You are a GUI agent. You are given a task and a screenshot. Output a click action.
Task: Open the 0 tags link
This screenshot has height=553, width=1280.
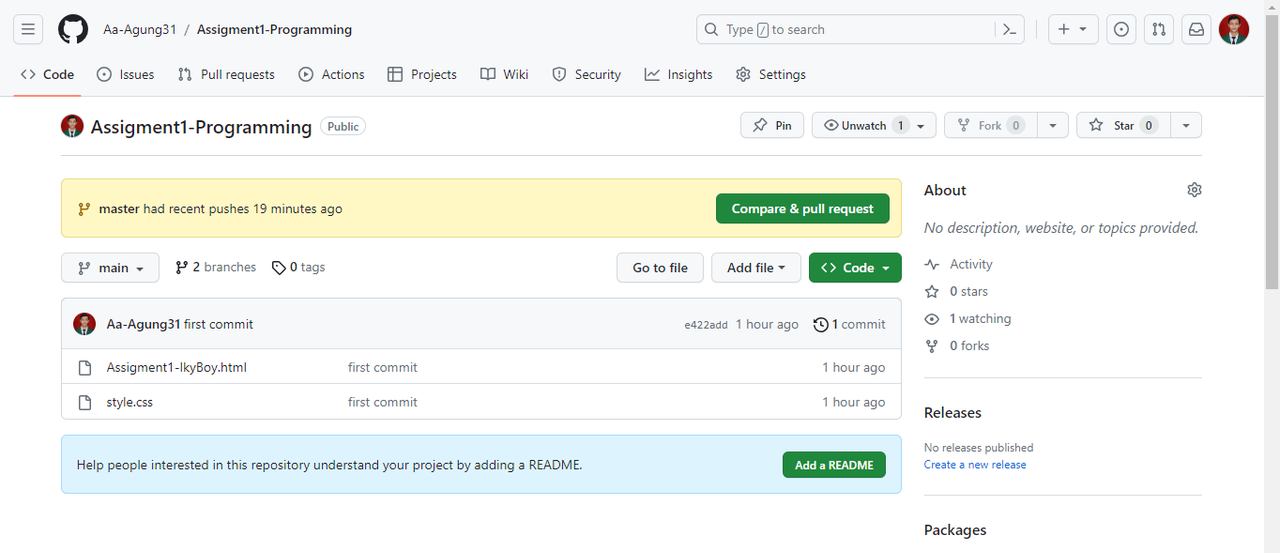click(299, 267)
